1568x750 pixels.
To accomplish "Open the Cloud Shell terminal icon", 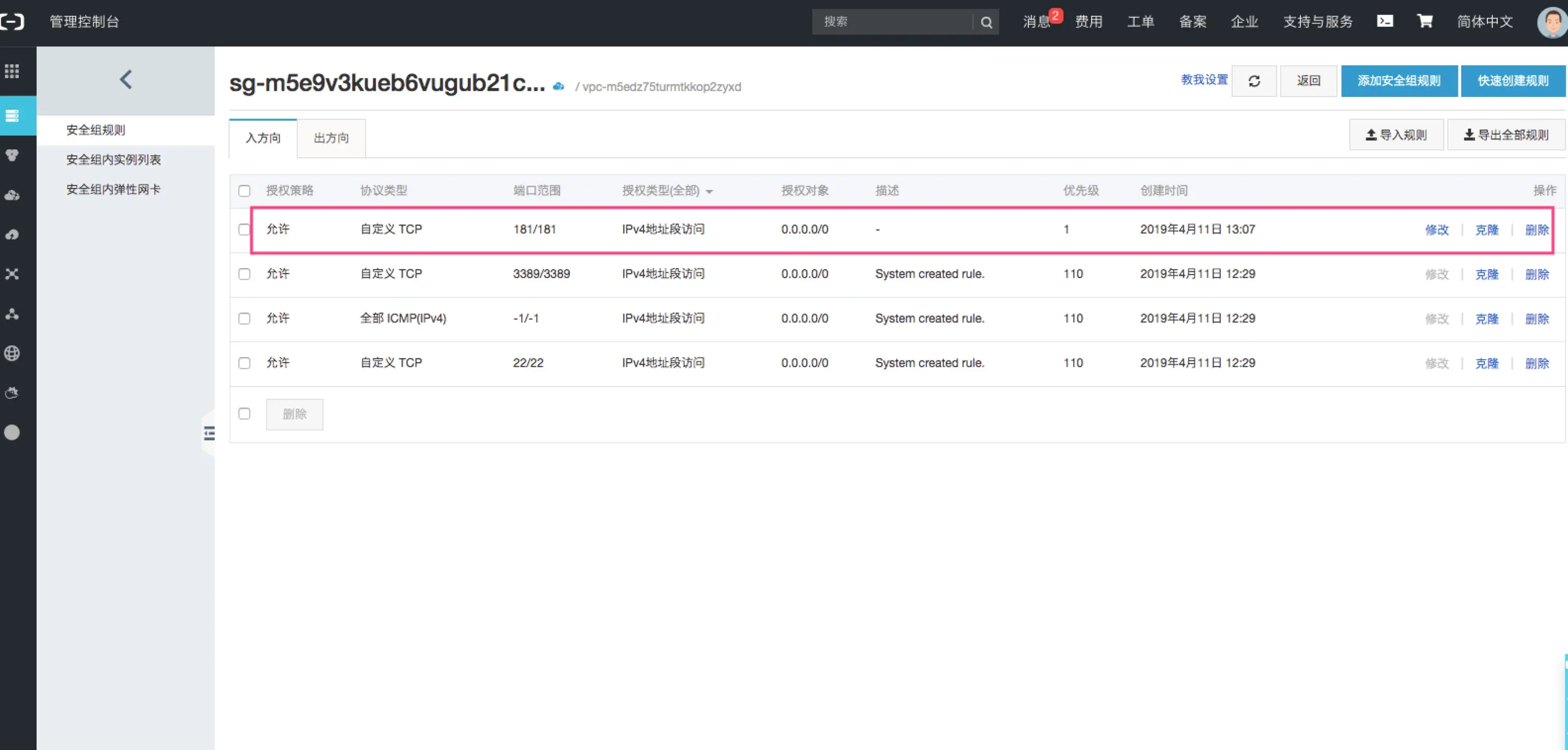I will 1385,21.
